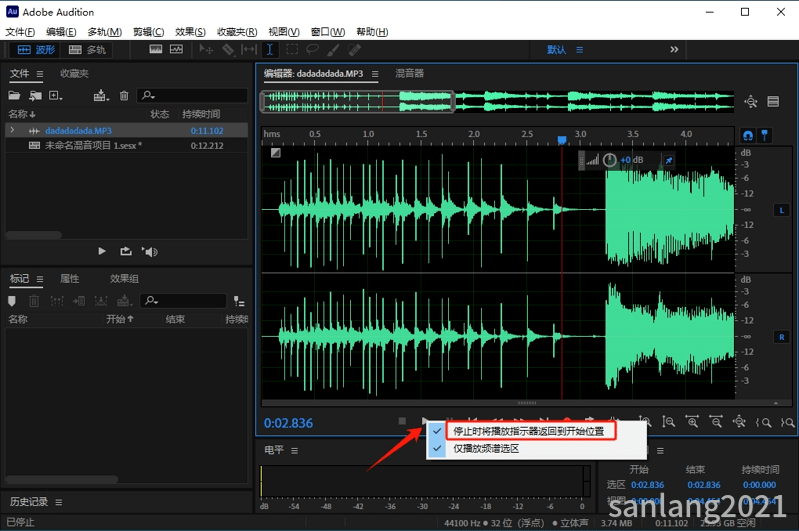
Task: Toggle the right channel R button
Action: click(x=781, y=337)
